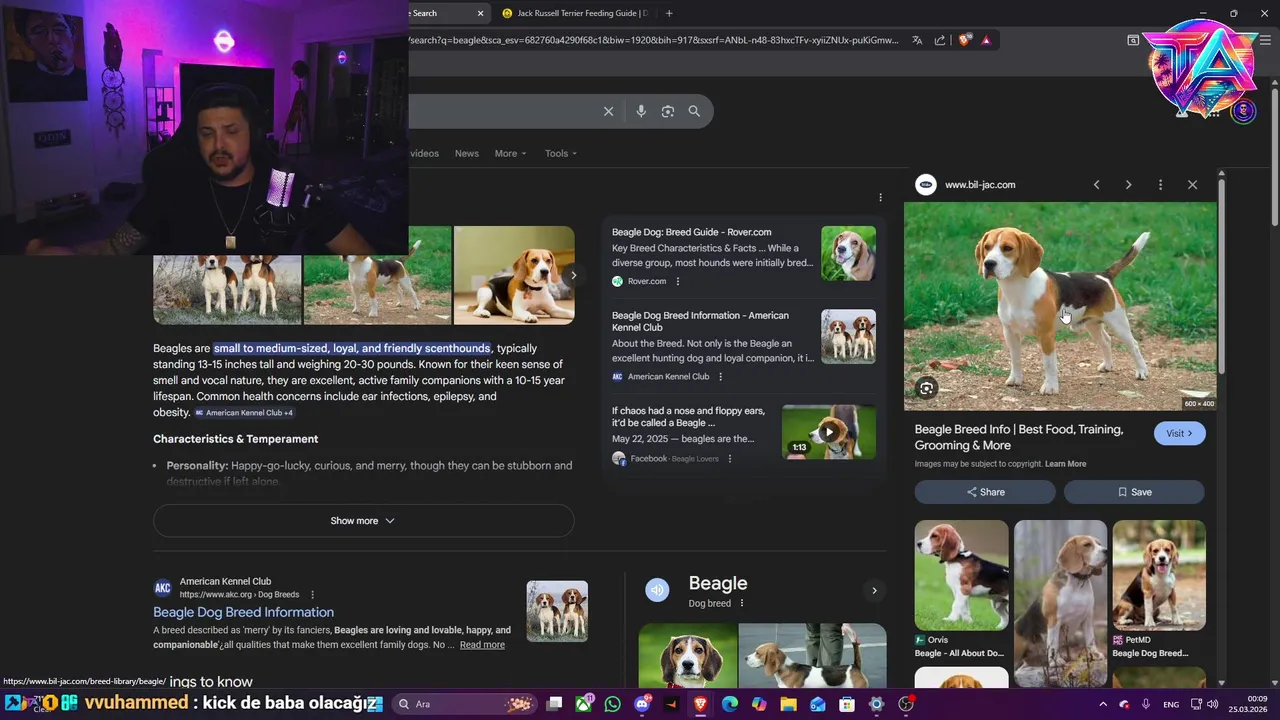Open File Explorer from taskbar
The height and width of the screenshot is (720, 1280).
coord(789,704)
